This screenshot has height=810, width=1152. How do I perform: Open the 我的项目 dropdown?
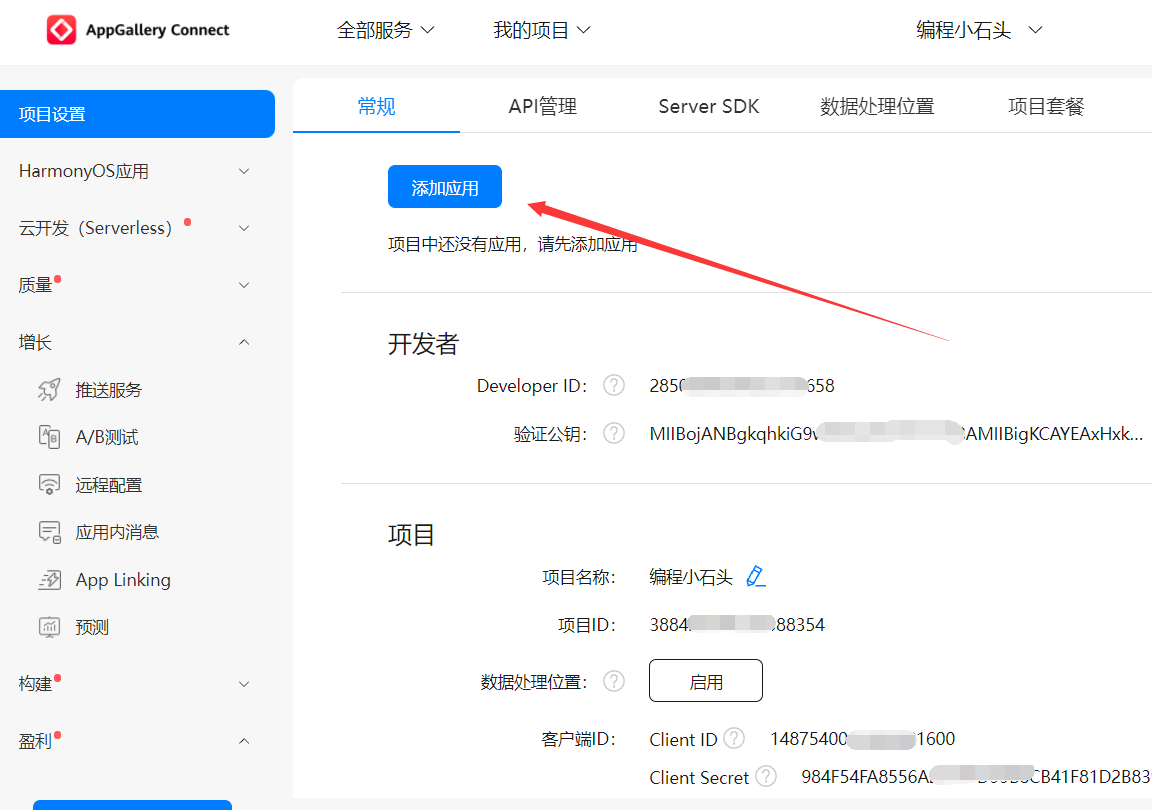click(x=541, y=30)
